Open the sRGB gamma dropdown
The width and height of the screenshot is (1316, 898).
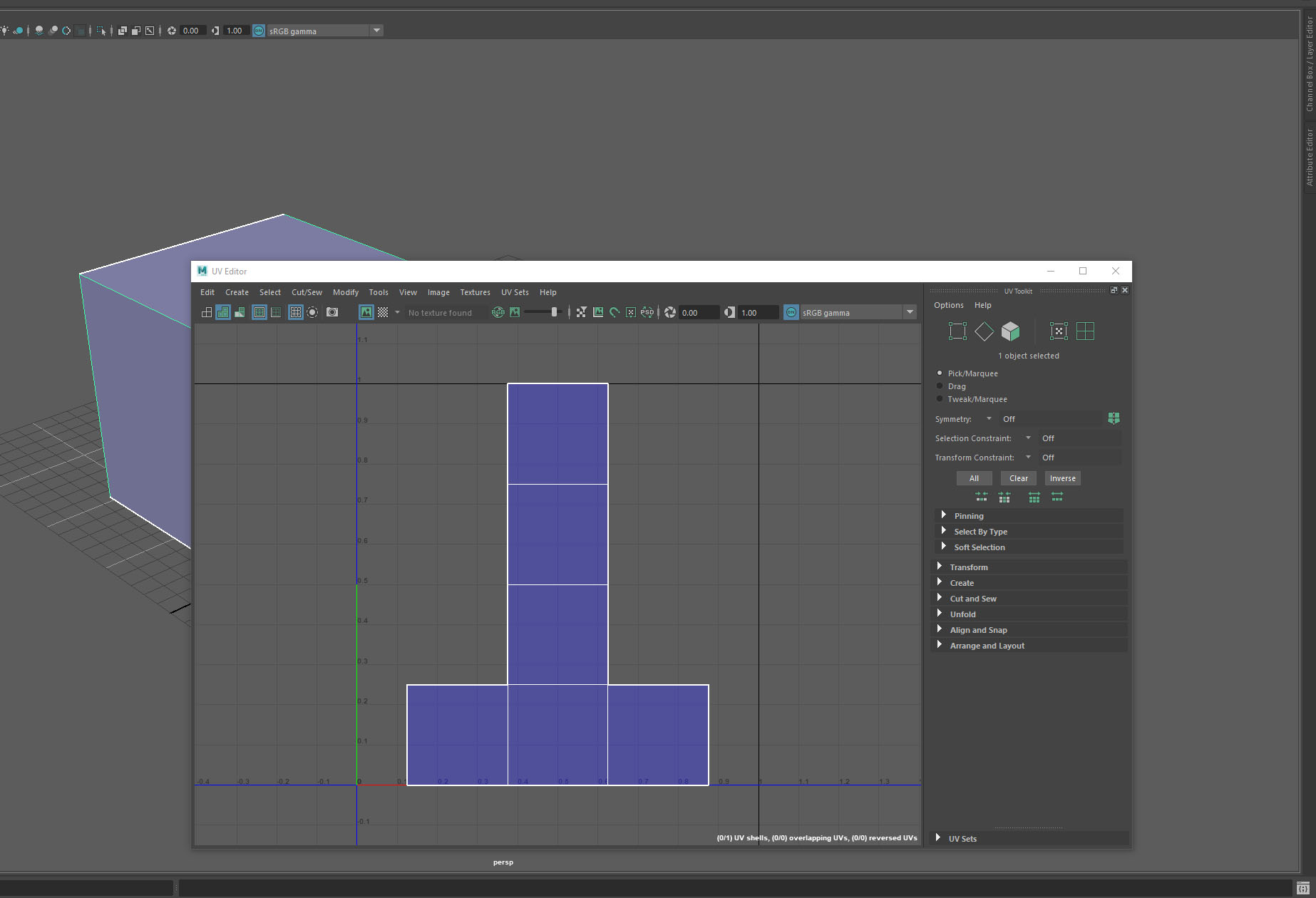pyautogui.click(x=910, y=312)
